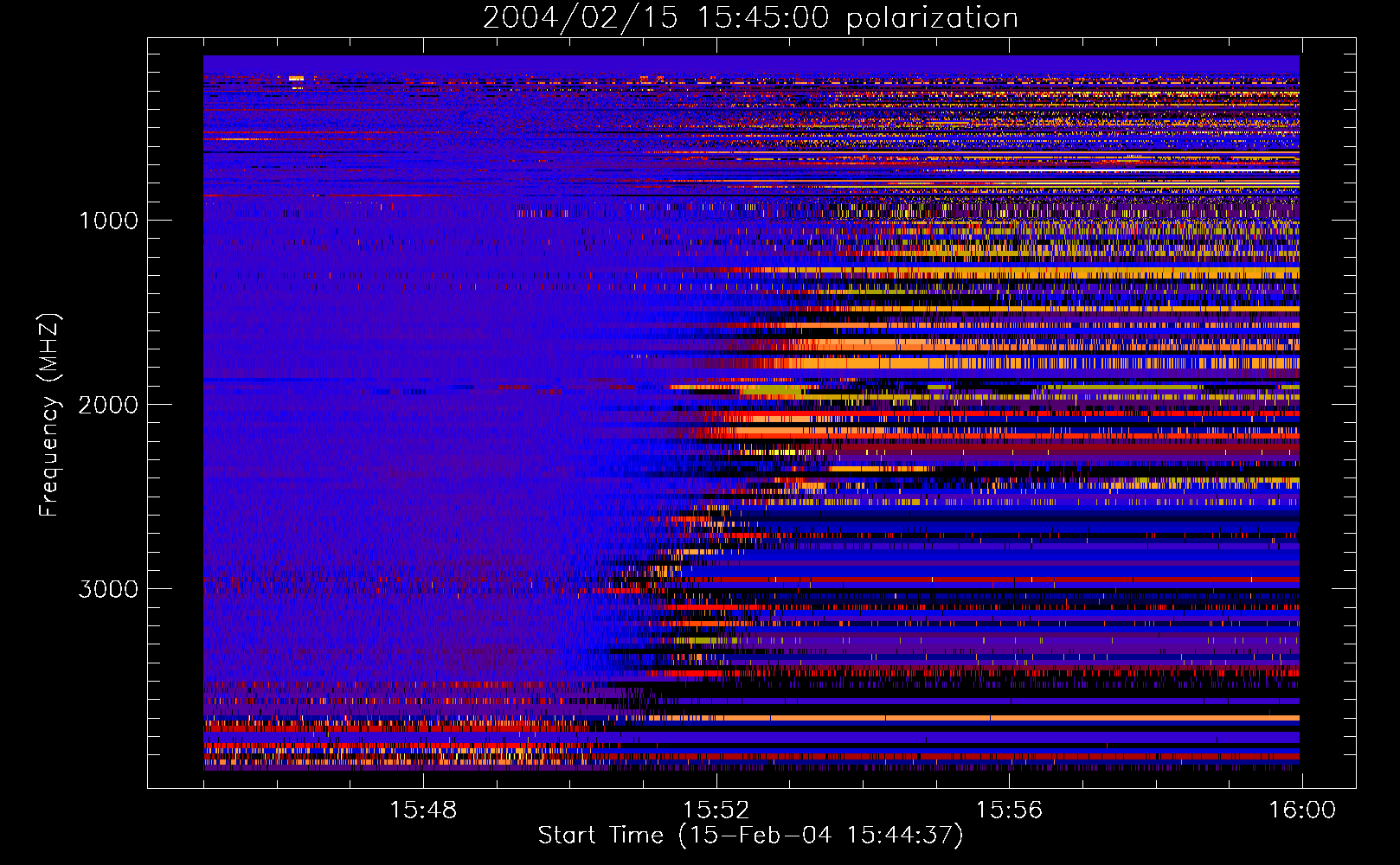Select the 16:00 time tick label

tap(1301, 811)
